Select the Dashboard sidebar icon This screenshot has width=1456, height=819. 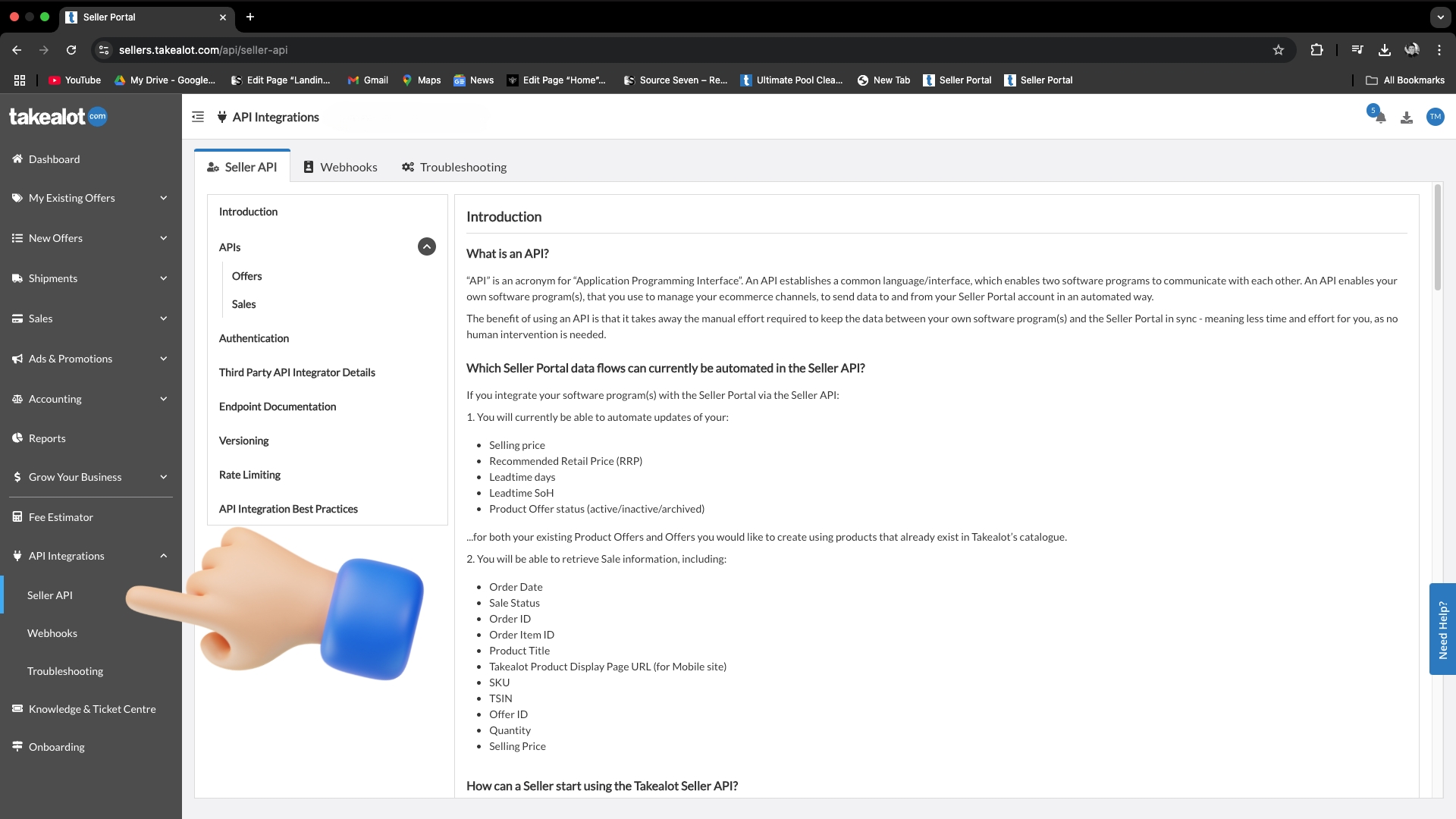click(17, 158)
